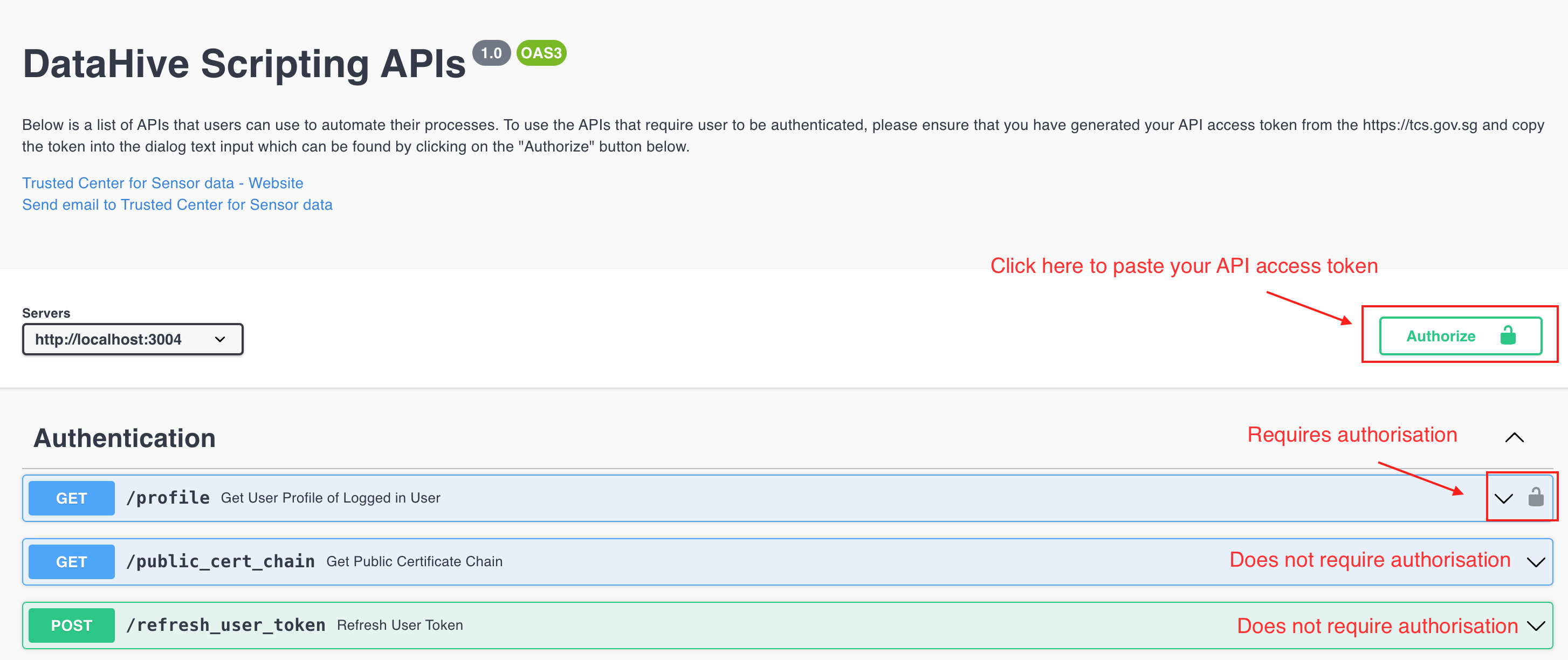Click the lock icon on /profile row
Screen dimensions: 1568x660
click(x=1536, y=498)
